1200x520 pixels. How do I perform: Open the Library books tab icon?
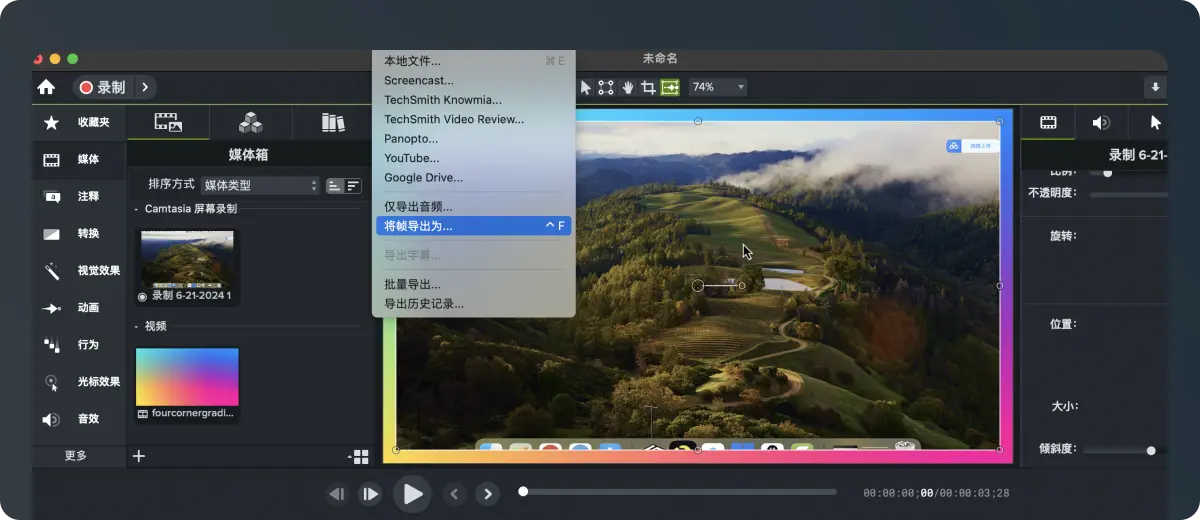333,122
